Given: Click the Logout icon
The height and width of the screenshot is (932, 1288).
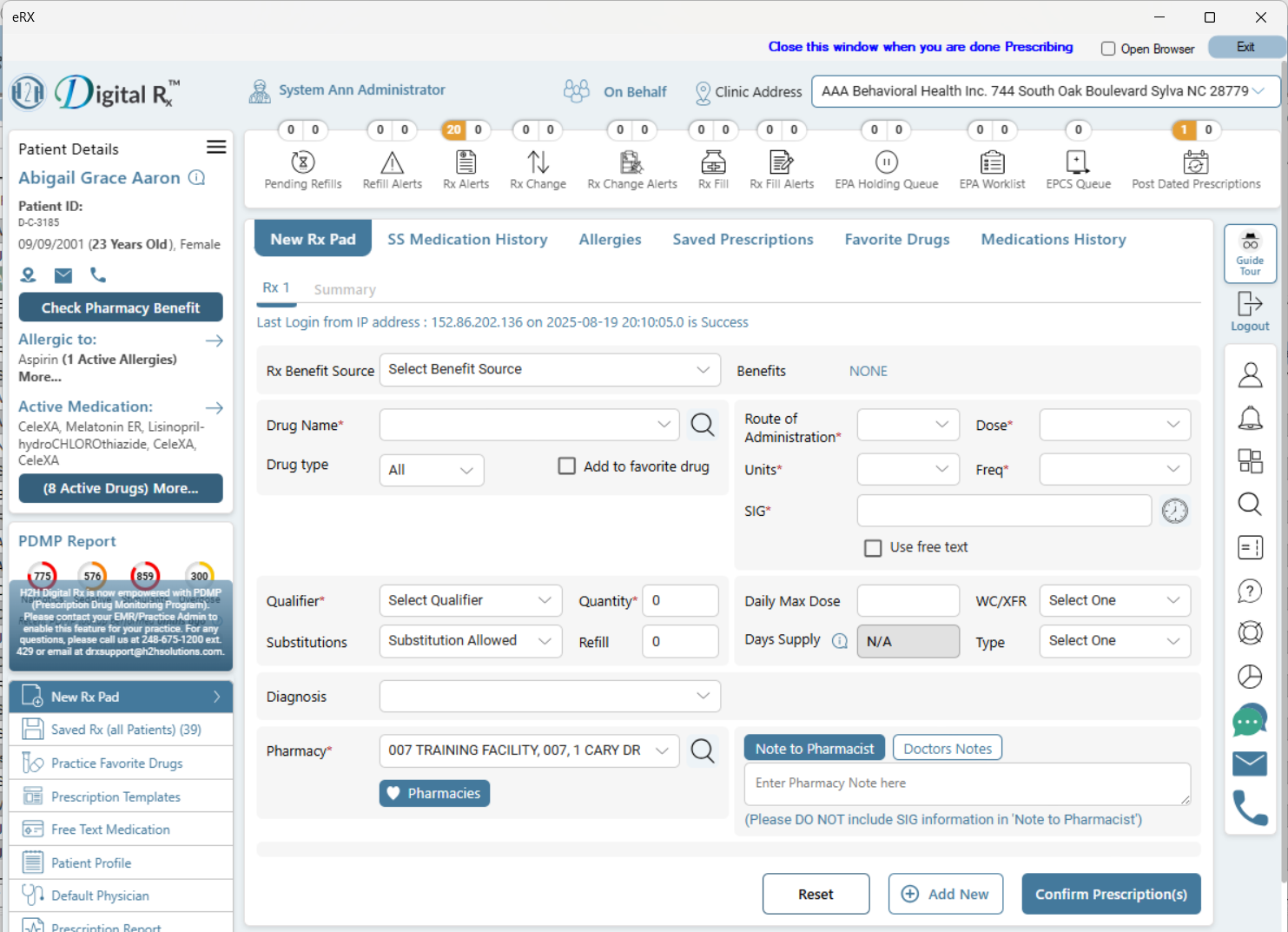Looking at the screenshot, I should 1250,310.
